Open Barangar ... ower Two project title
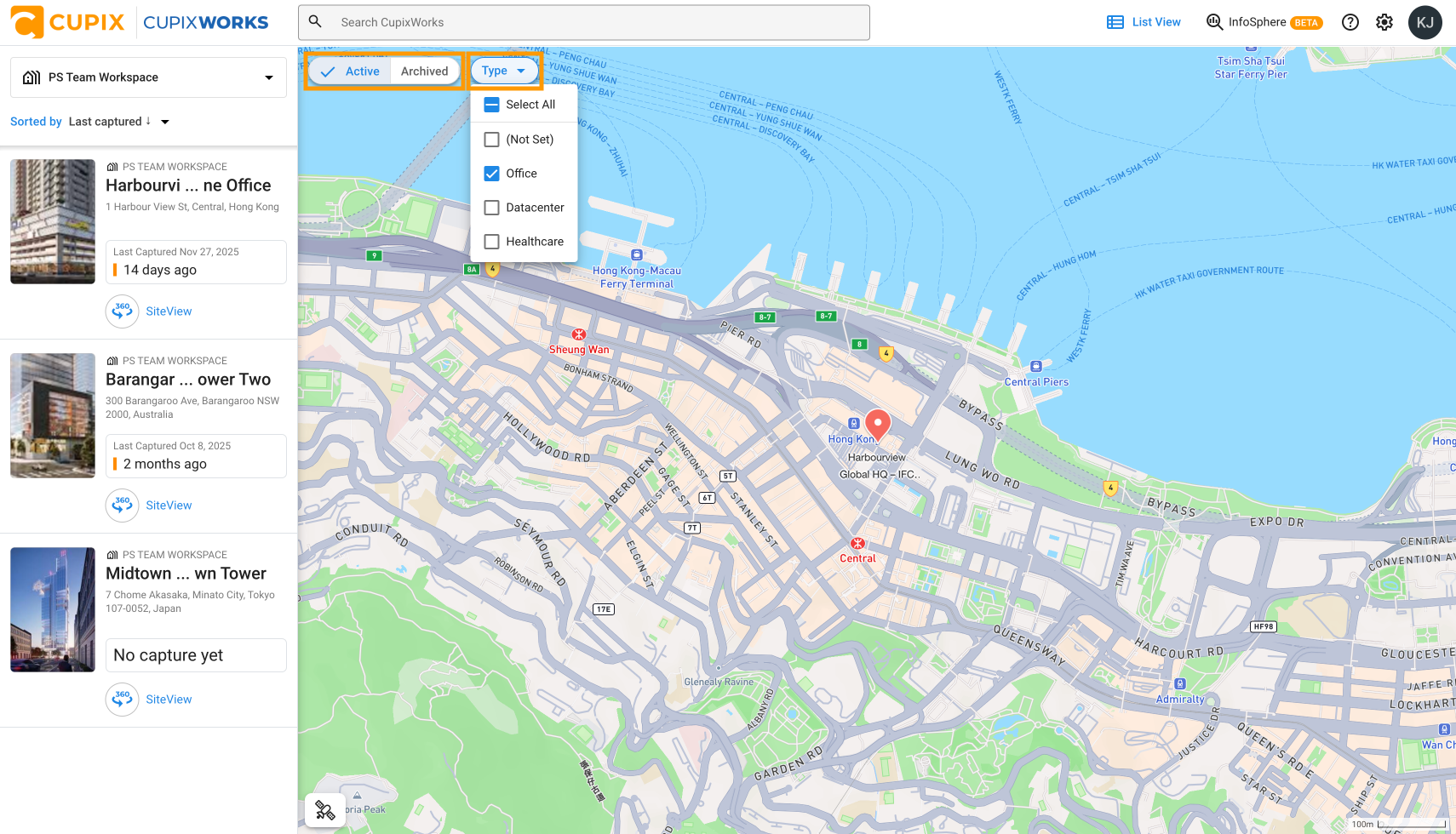 [x=188, y=380]
